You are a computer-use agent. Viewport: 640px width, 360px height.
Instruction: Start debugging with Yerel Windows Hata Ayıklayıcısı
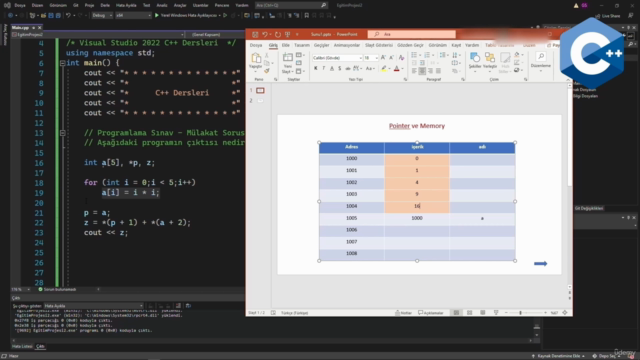click(x=186, y=16)
